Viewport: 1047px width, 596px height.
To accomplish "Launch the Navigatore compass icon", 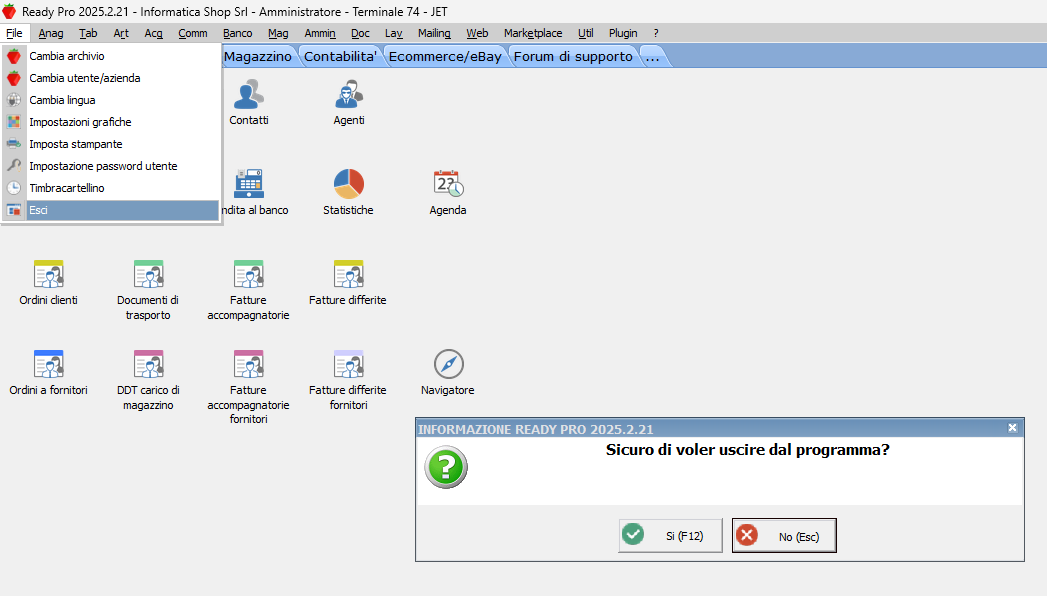I will click(x=448, y=364).
